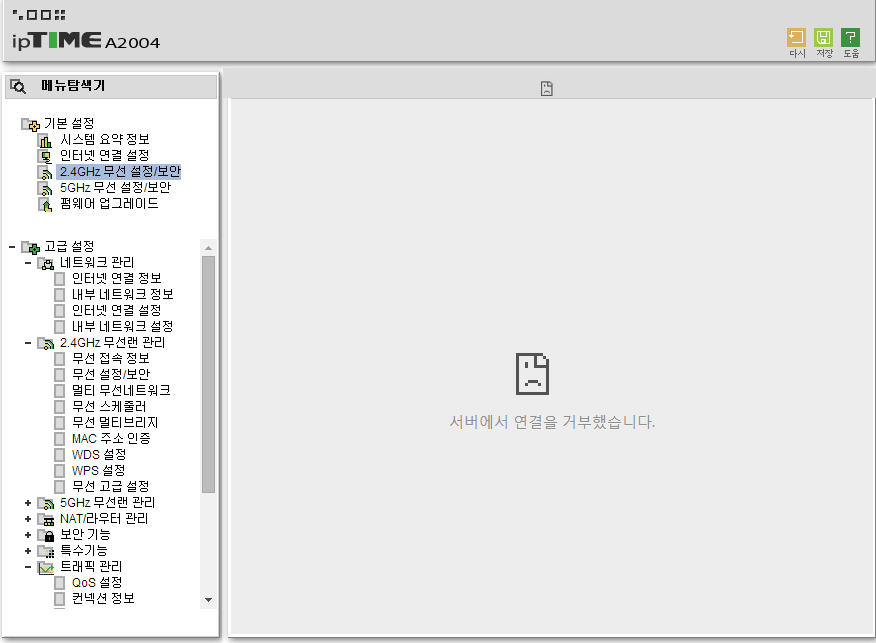Image resolution: width=876 pixels, height=643 pixels.
Task: Click the green 저장 save icon
Action: point(823,37)
